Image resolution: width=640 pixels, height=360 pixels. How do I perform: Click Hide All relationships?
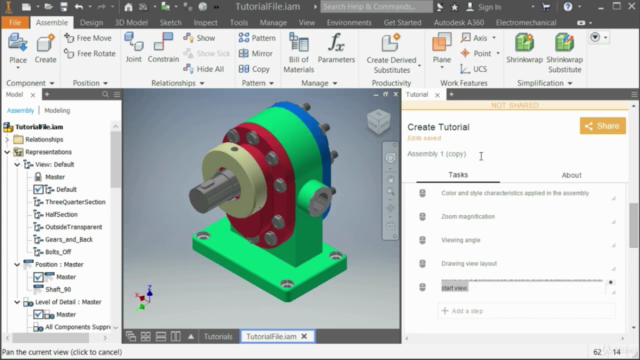click(204, 69)
